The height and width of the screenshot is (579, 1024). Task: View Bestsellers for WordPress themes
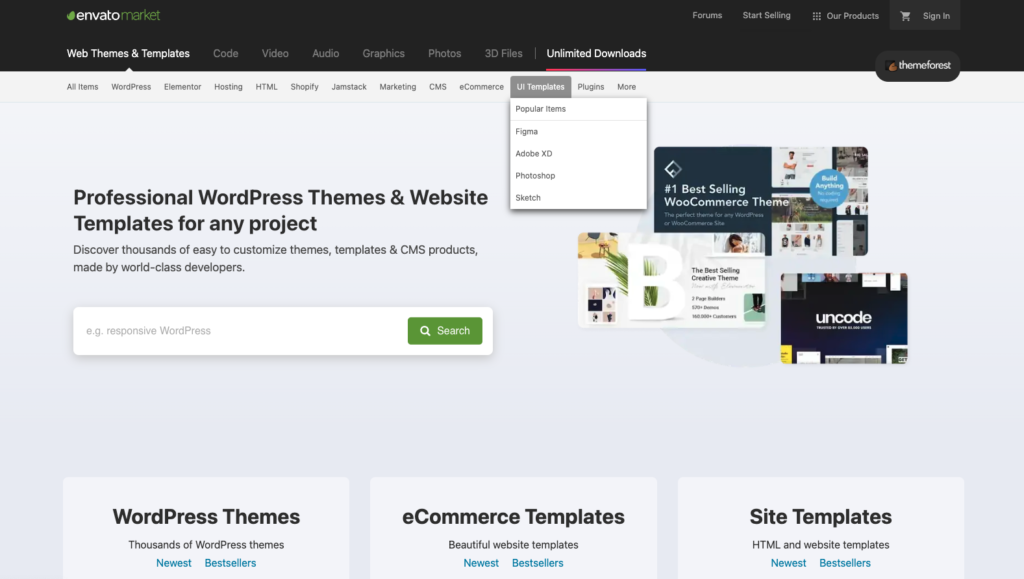point(231,563)
